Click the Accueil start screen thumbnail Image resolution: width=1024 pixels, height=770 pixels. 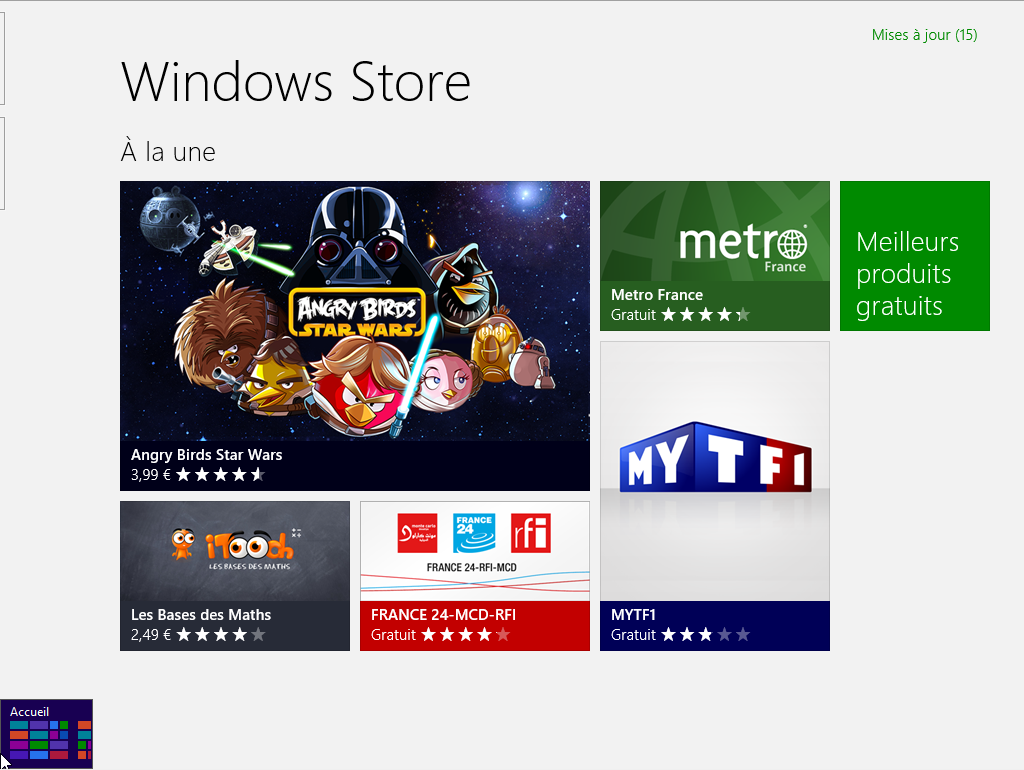pos(46,734)
